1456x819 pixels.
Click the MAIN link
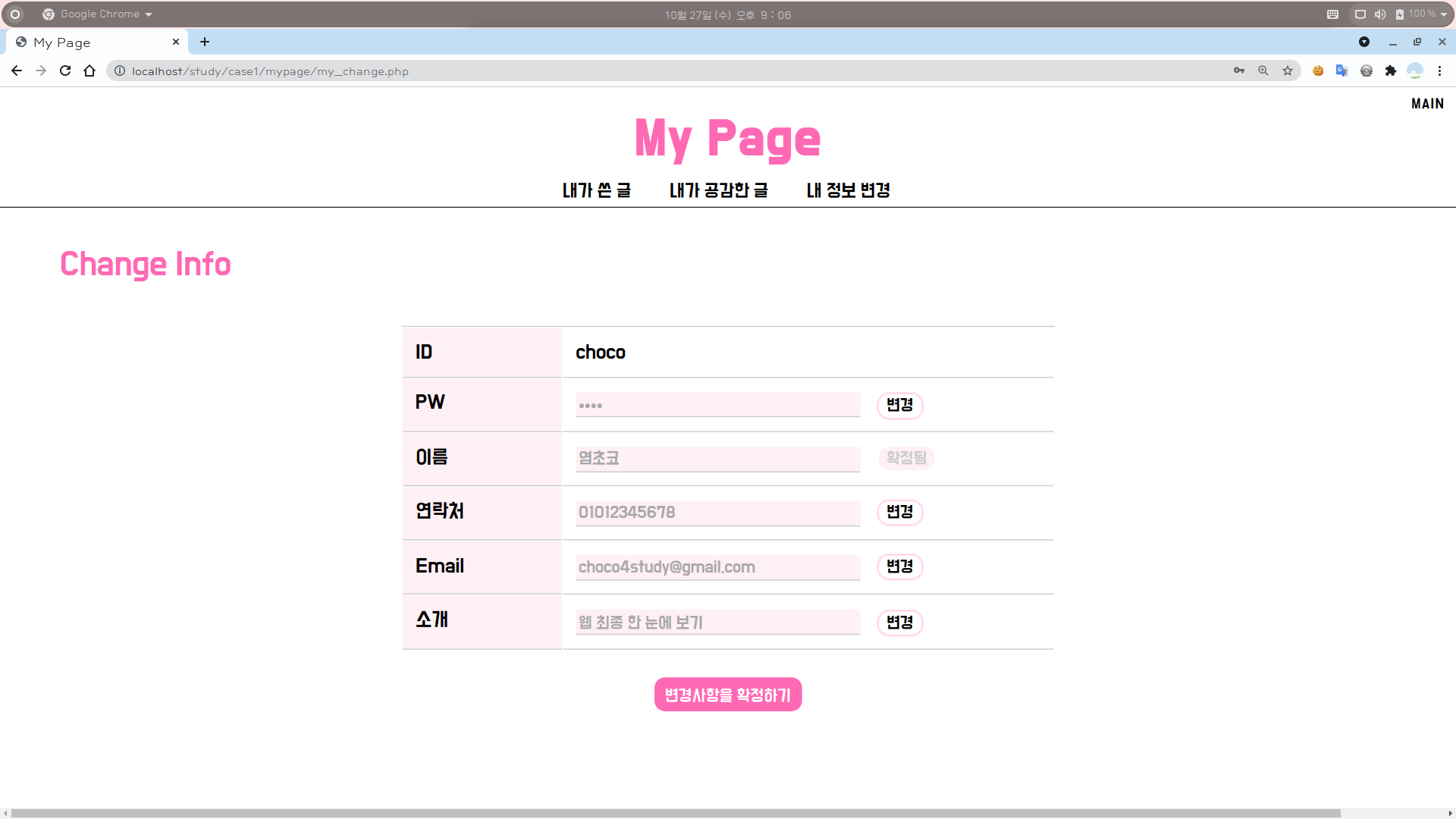1427,104
